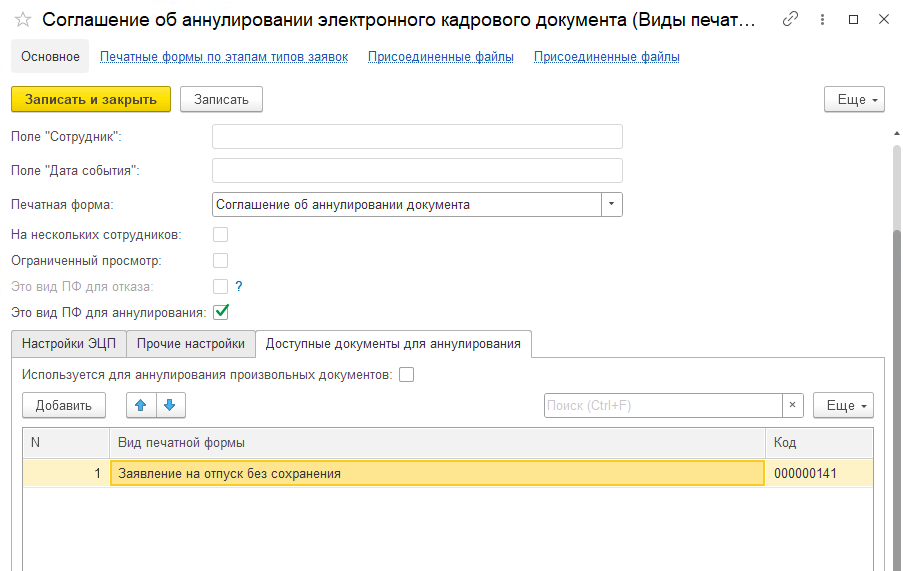903x571 pixels.
Task: Select the Основное section
Action: pos(50,56)
